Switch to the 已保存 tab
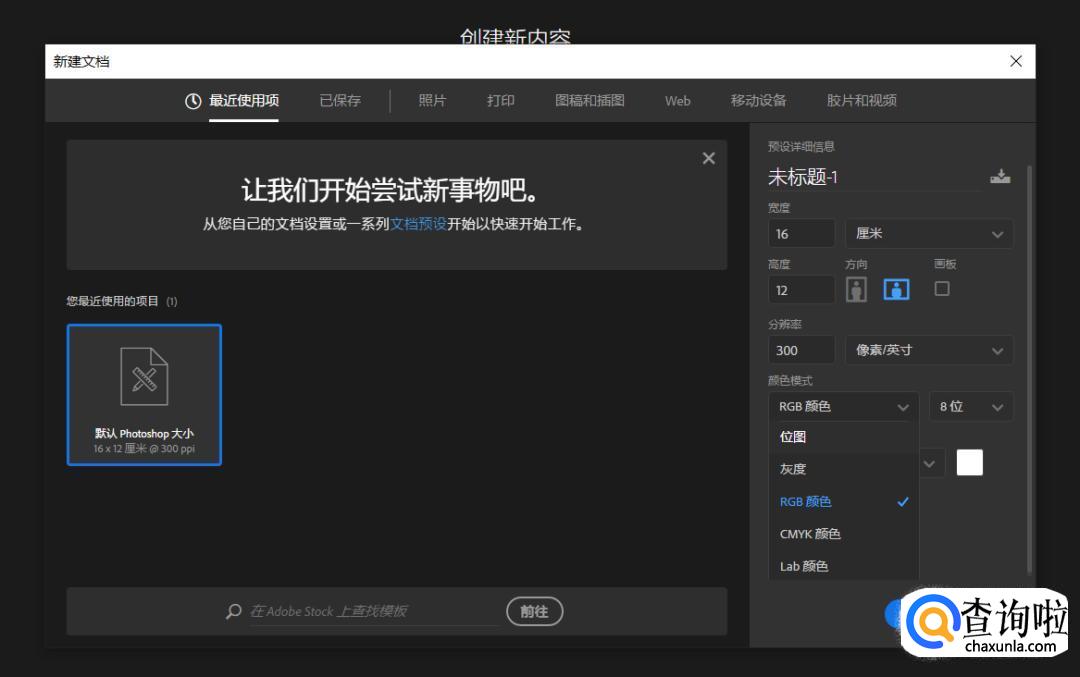 pyautogui.click(x=340, y=101)
